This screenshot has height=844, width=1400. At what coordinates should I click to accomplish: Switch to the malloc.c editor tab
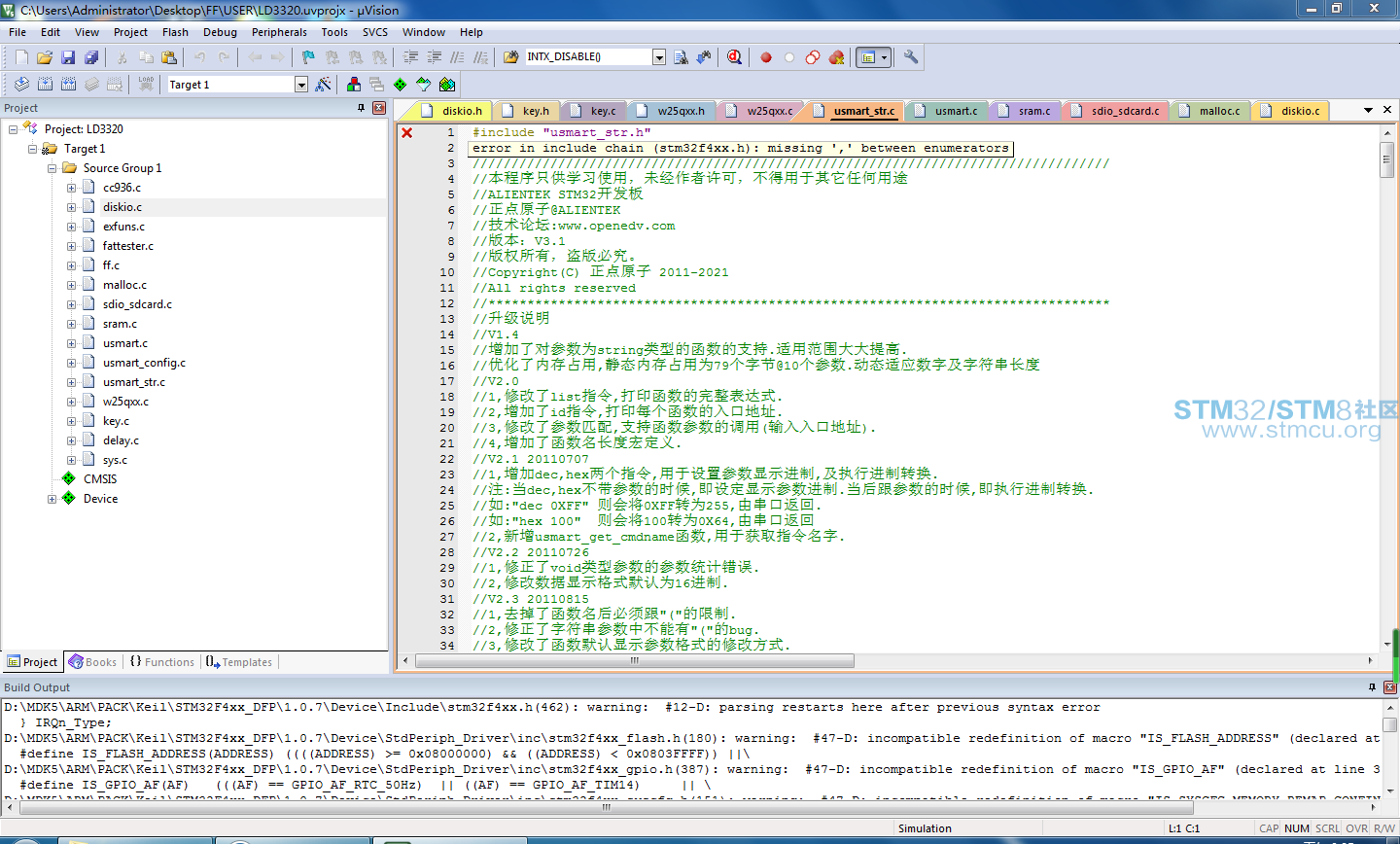(1211, 111)
